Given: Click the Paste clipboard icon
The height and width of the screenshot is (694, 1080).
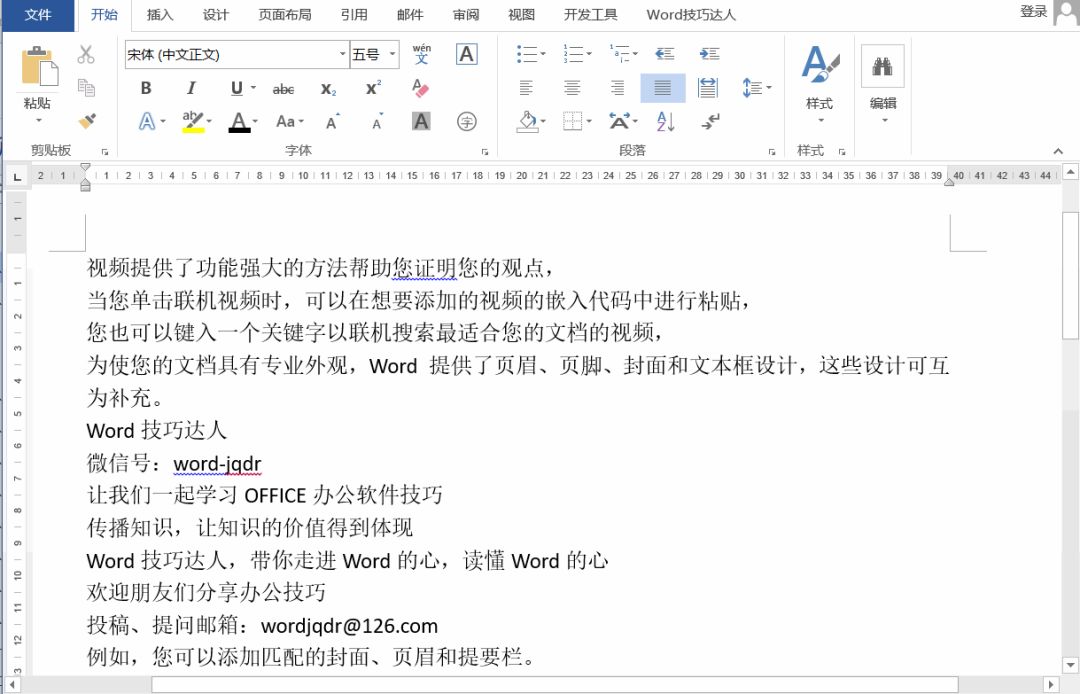Looking at the screenshot, I should click(39, 67).
